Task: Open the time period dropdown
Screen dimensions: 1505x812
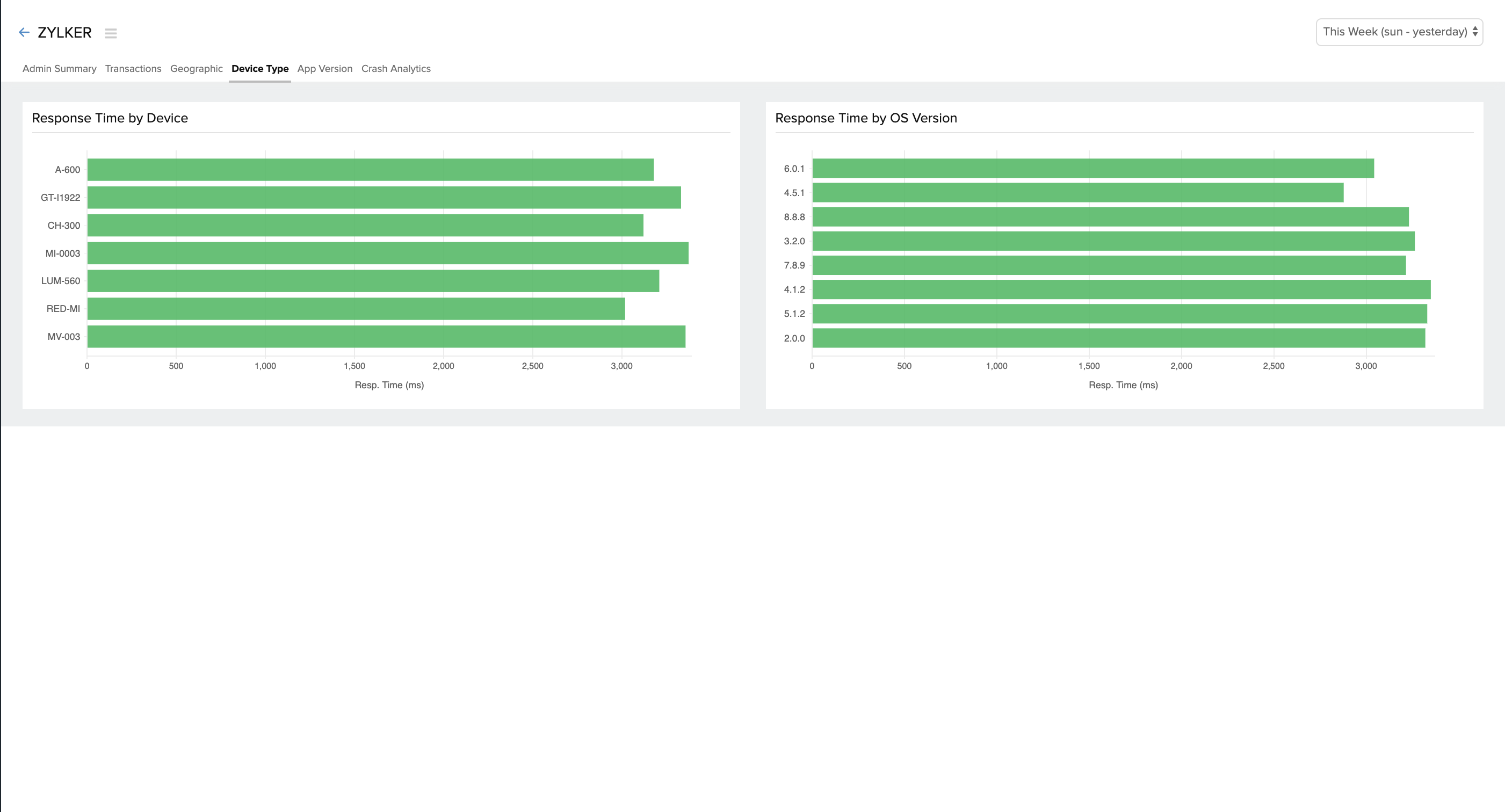Action: (1399, 32)
